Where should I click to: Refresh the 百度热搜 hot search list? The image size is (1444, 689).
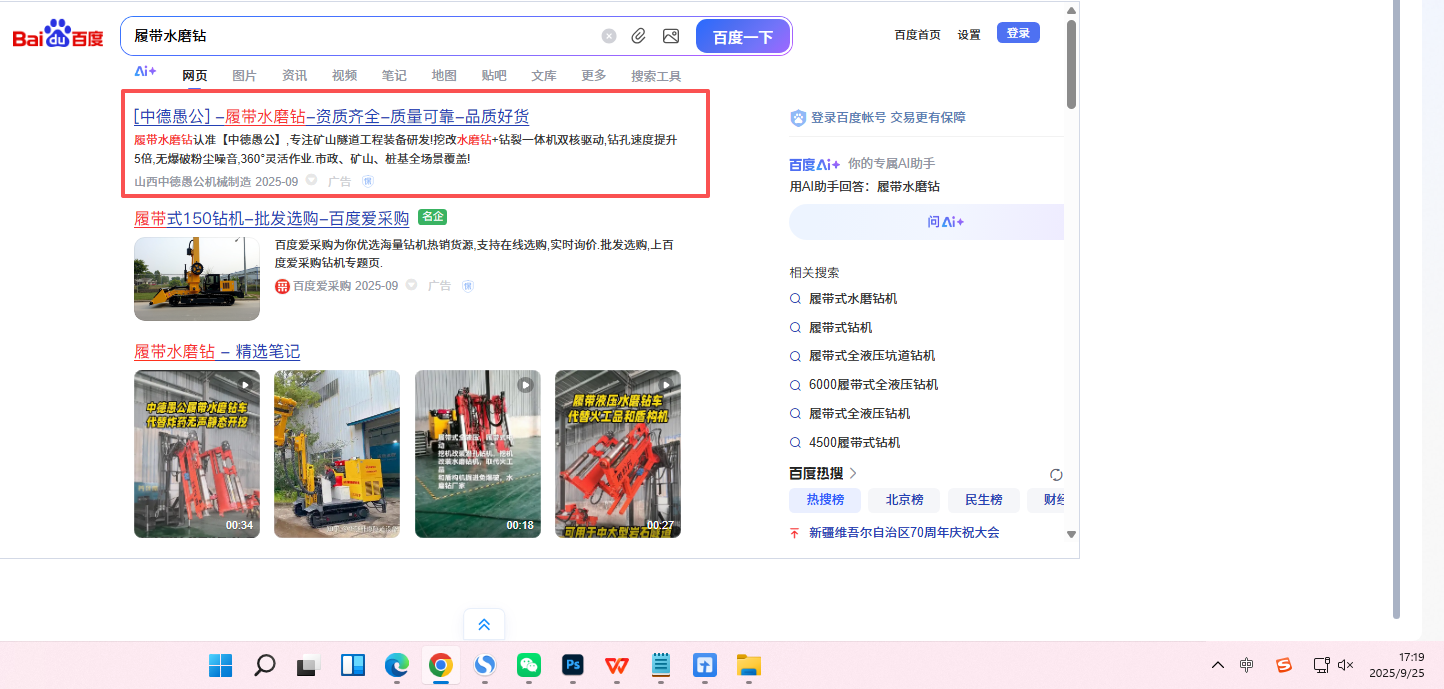(x=1056, y=474)
